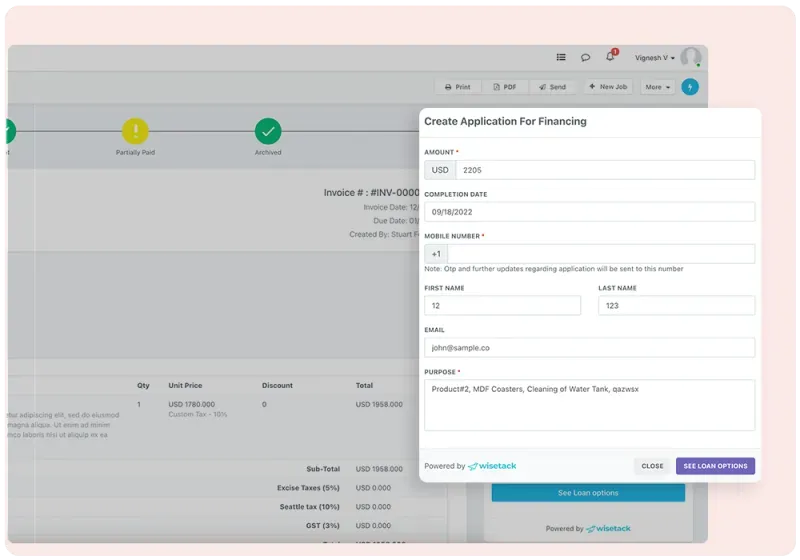Create a New Job
Viewport: 800px width, 560px height.
(608, 87)
